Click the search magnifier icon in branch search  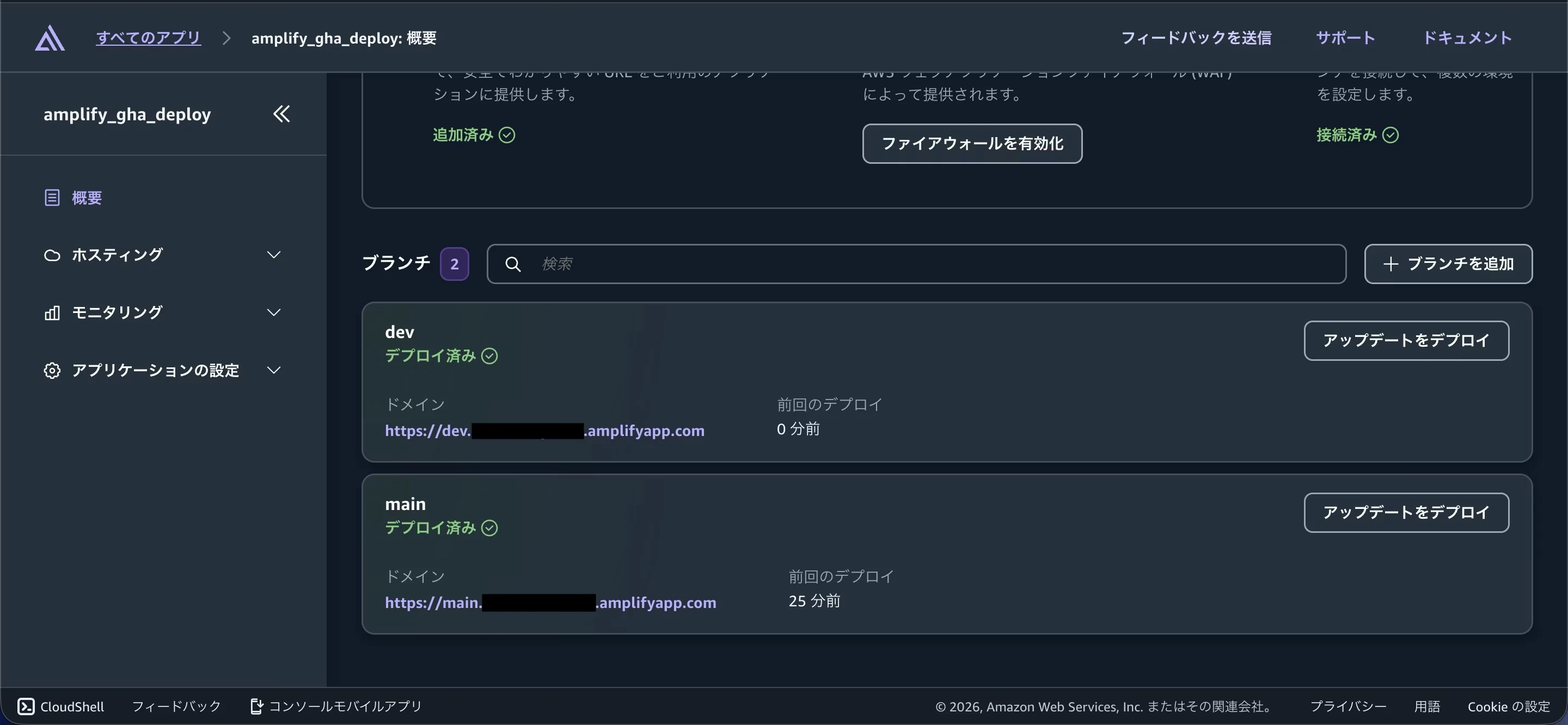coord(513,264)
